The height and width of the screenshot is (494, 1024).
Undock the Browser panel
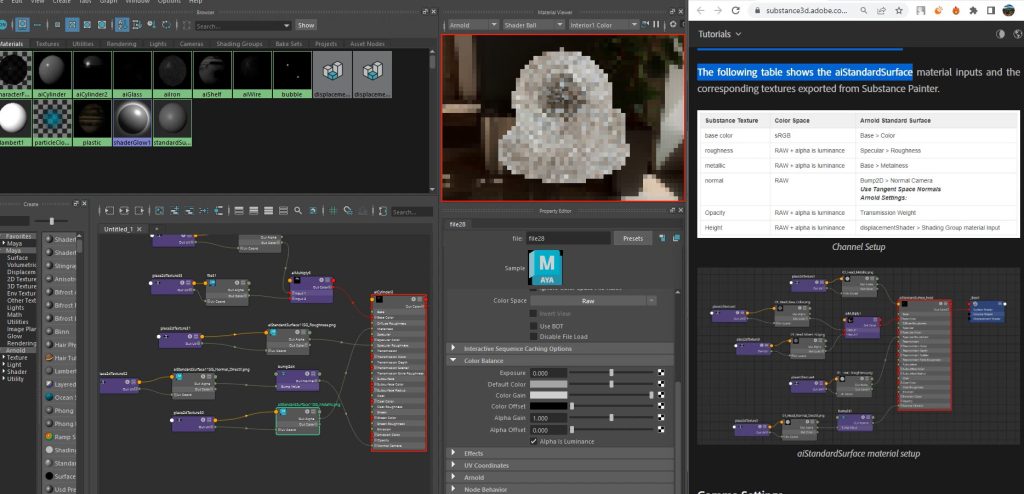tap(425, 12)
